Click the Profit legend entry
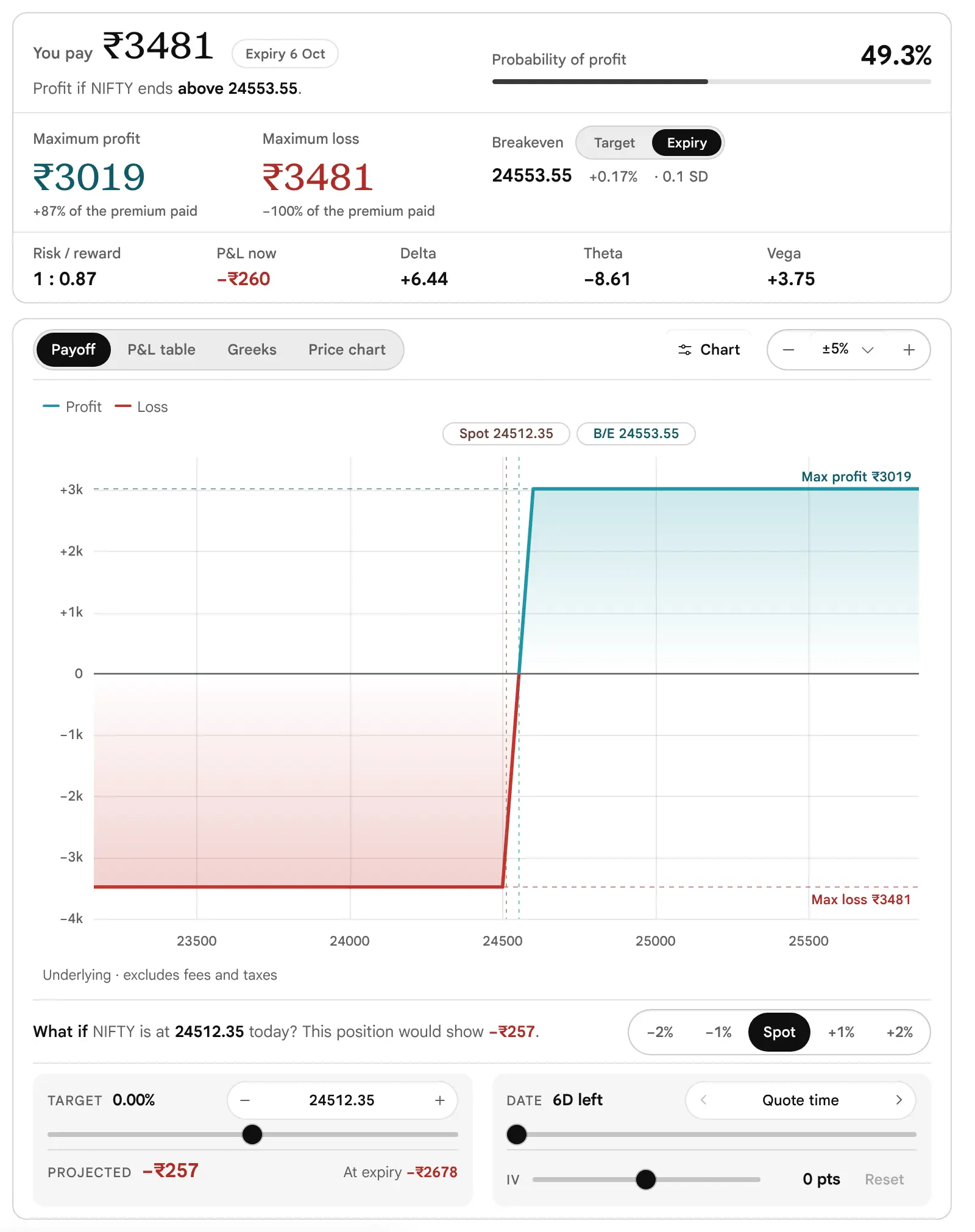The width and height of the screenshot is (975, 1232). 73,407
